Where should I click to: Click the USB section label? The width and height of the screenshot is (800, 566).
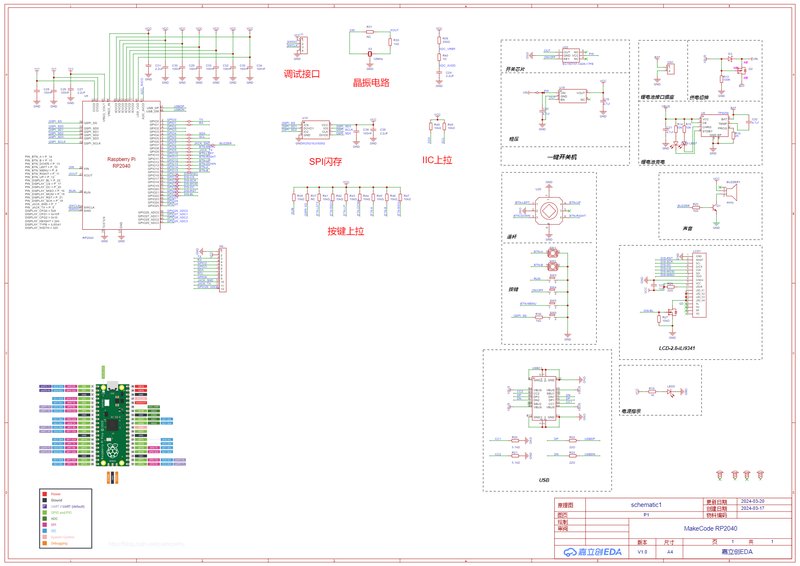544,480
